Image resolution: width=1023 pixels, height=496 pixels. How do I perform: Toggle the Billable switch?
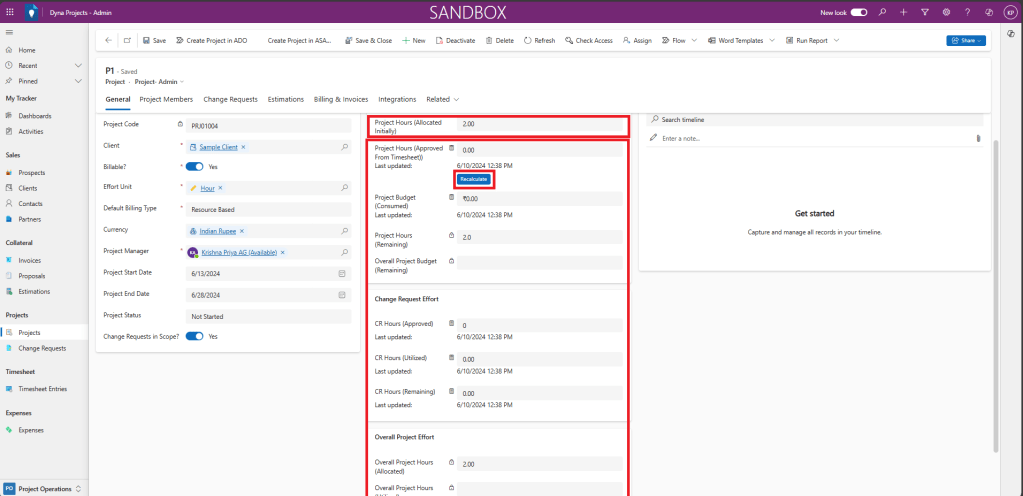195,166
